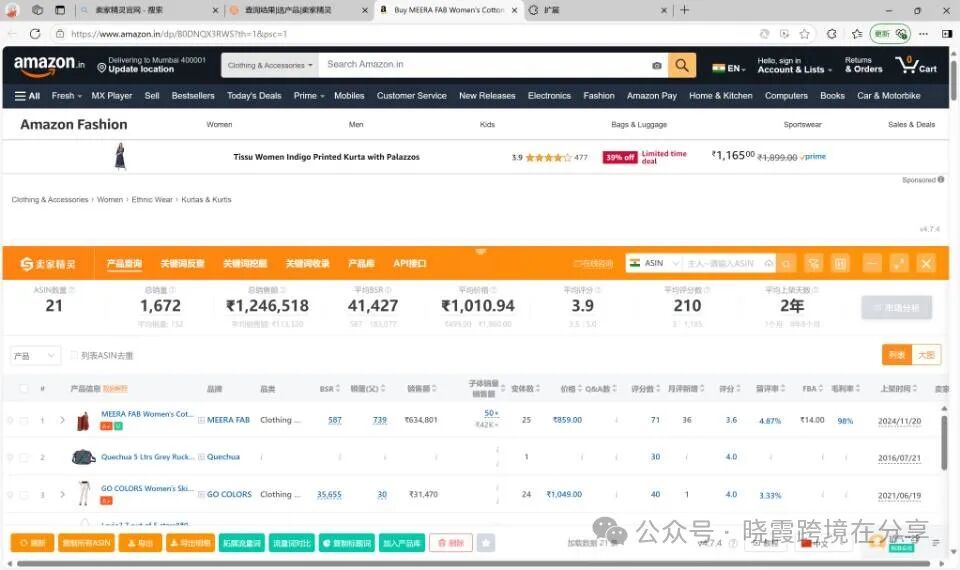Switch to the Buy MEERA FAB browser tab
This screenshot has width=960, height=570.
[449, 10]
